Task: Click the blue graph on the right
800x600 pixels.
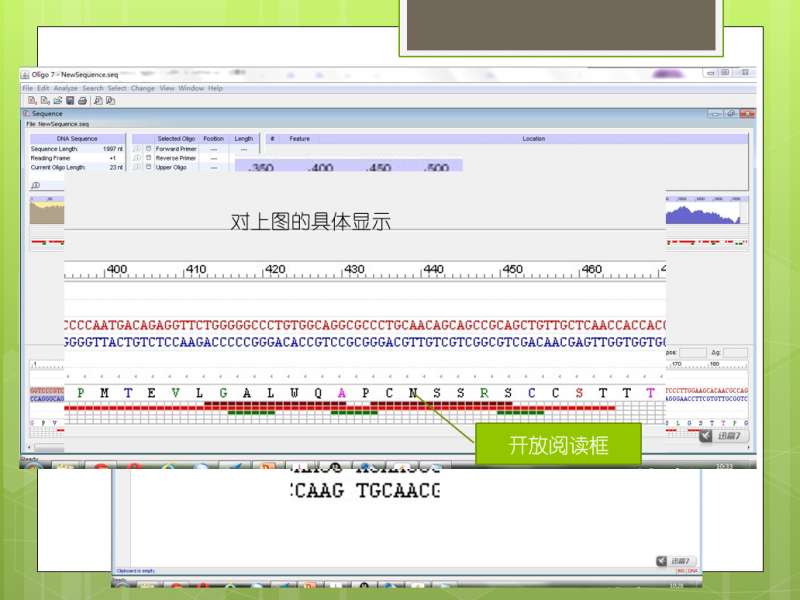Action: [703, 214]
